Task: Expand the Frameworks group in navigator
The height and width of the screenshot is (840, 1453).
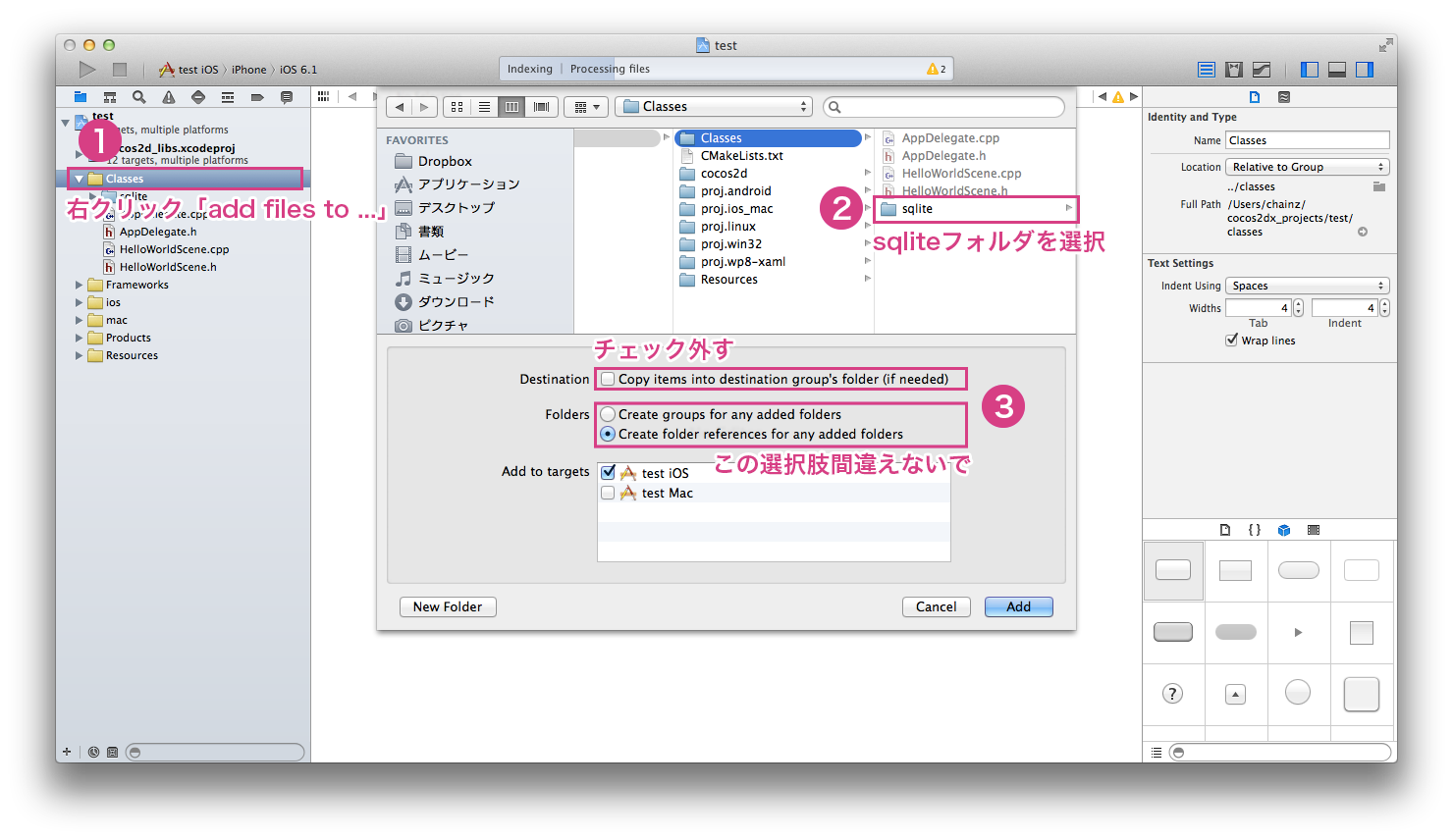Action: click(x=79, y=285)
